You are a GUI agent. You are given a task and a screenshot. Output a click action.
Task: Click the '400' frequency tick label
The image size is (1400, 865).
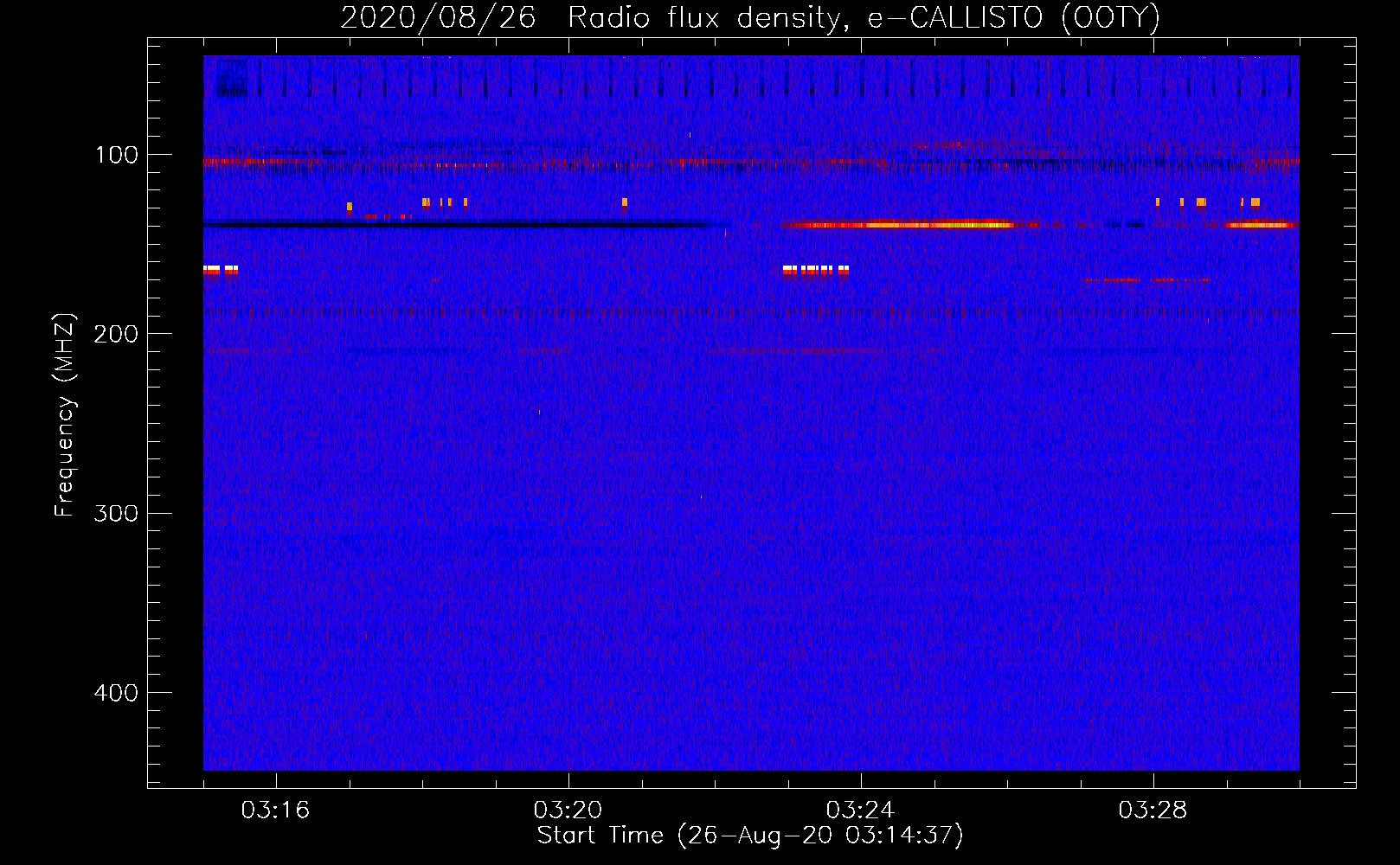(116, 693)
